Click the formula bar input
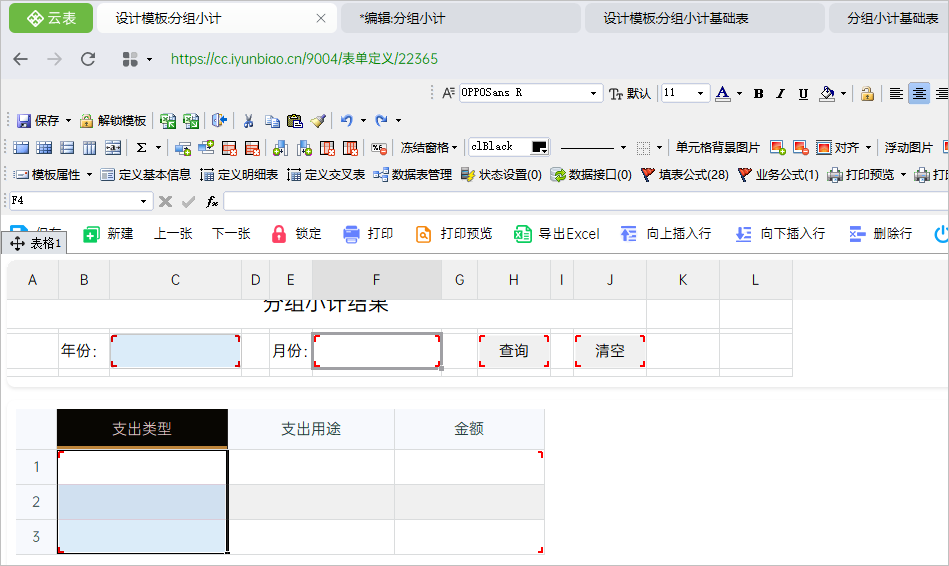This screenshot has height=566, width=949. (x=586, y=201)
